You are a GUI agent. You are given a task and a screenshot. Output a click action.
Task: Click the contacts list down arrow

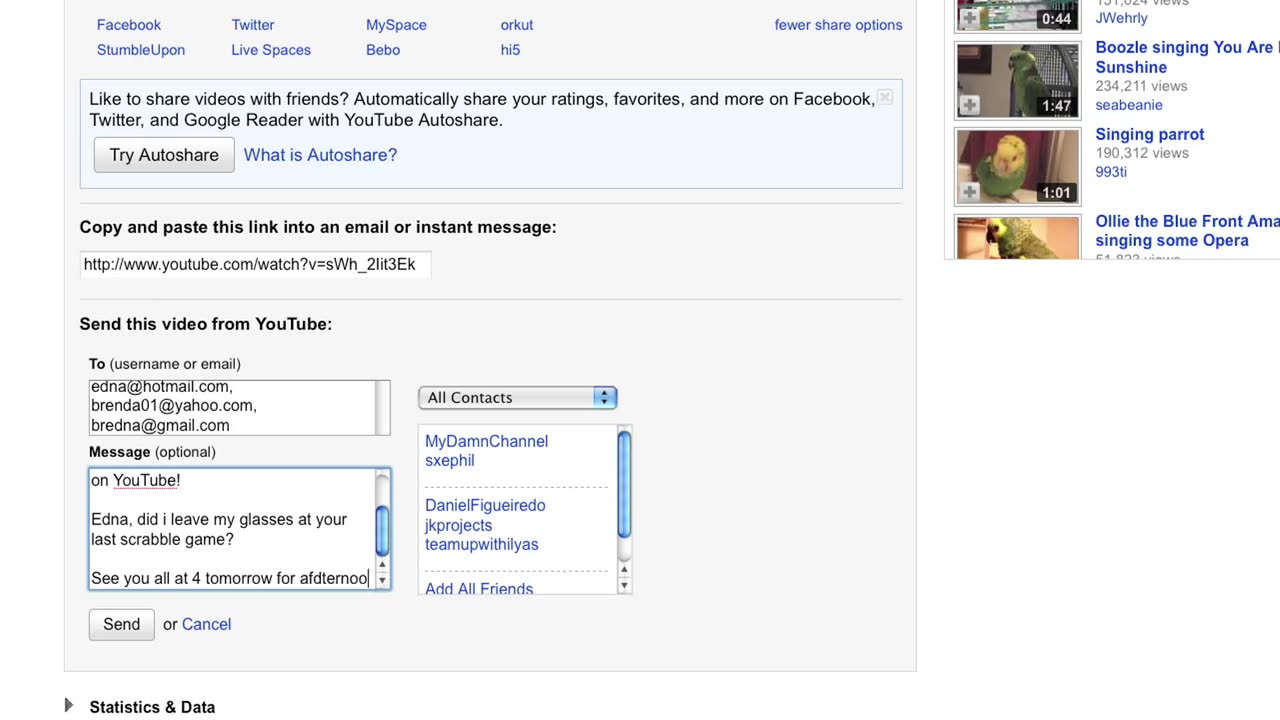coord(624,586)
